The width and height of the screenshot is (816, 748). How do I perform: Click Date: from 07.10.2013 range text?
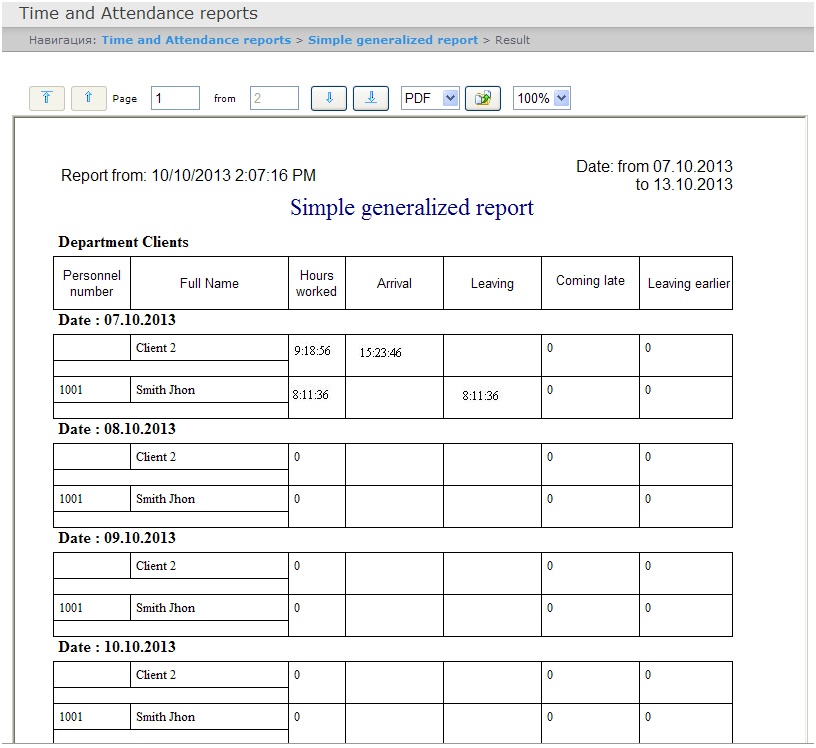[x=654, y=175]
